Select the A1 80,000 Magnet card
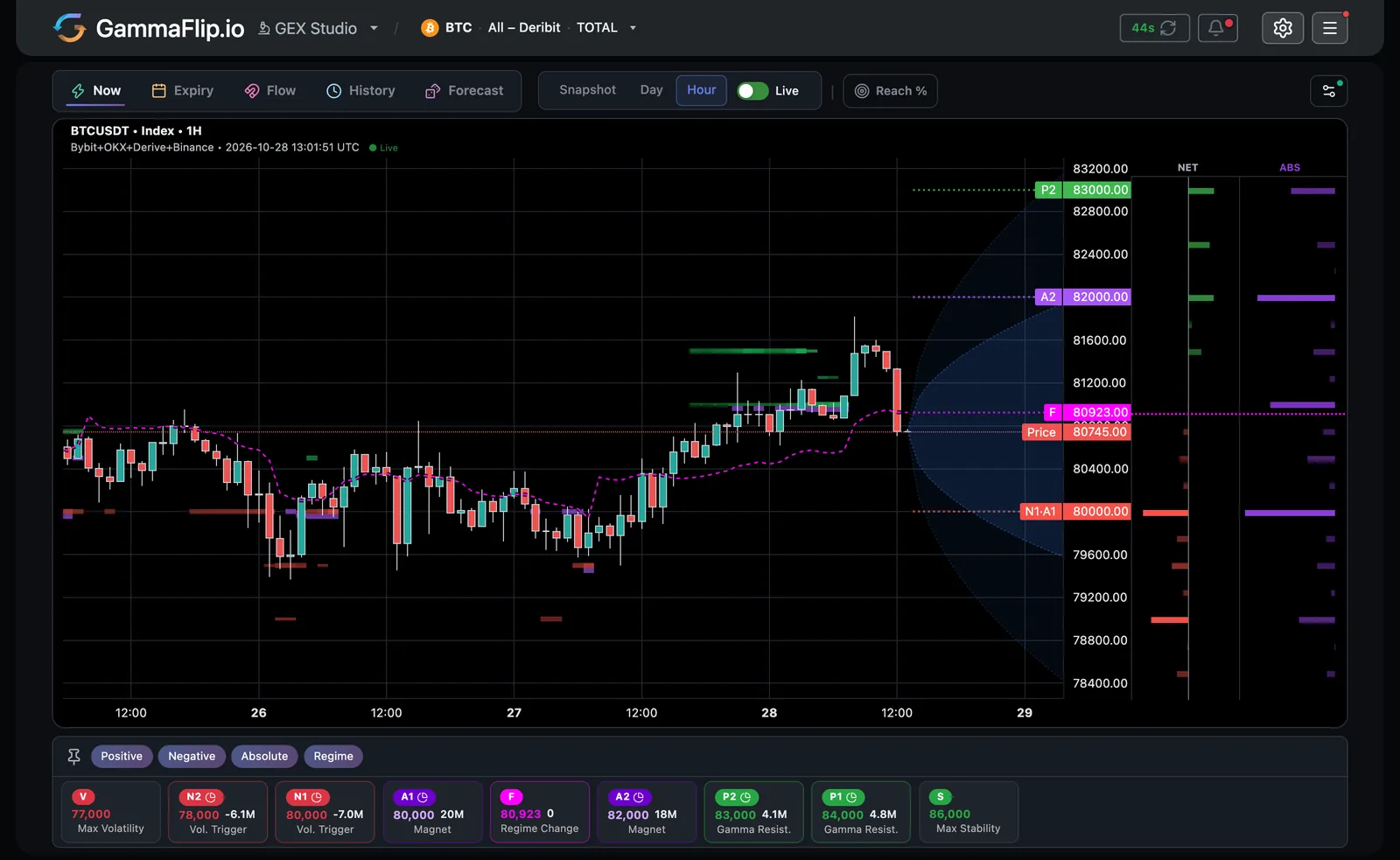Image resolution: width=1400 pixels, height=860 pixels. pyautogui.click(x=432, y=812)
